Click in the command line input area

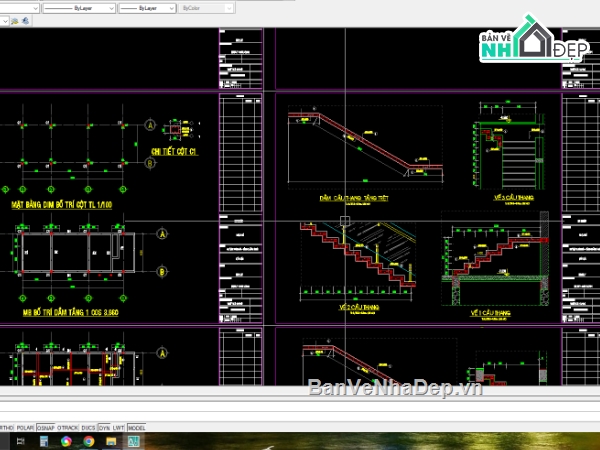(x=300, y=416)
